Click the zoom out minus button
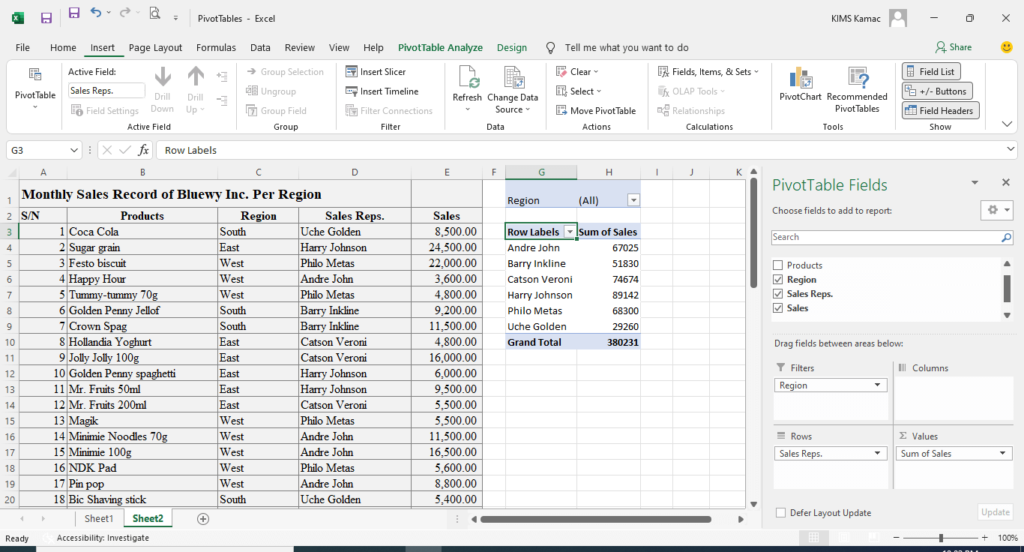Viewport: 1024px width, 552px height. coord(897,538)
